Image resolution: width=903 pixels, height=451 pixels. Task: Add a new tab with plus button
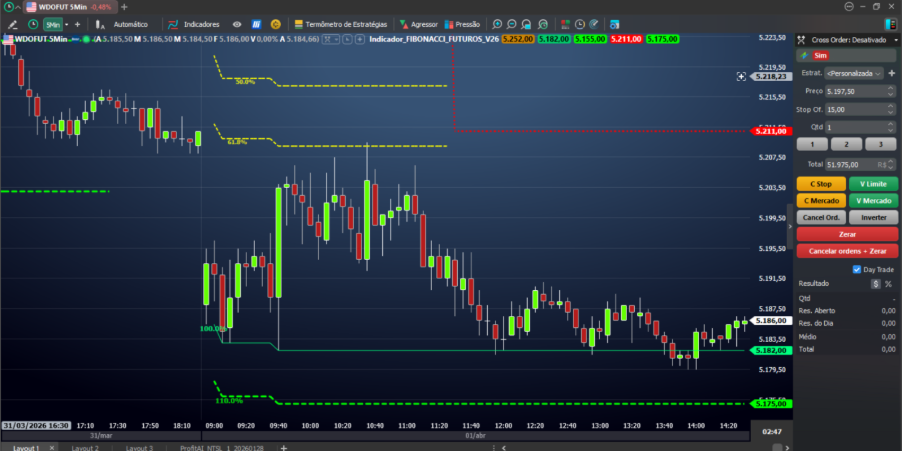(x=124, y=7)
